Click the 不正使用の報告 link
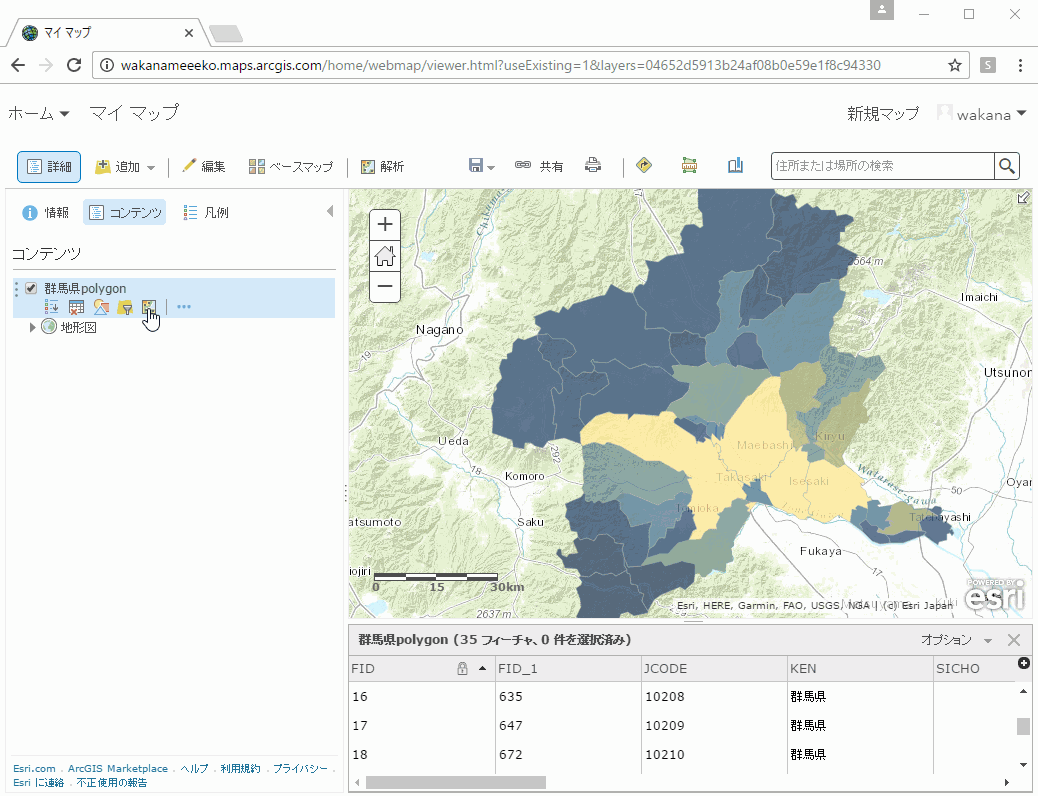1038x796 pixels. (111, 782)
